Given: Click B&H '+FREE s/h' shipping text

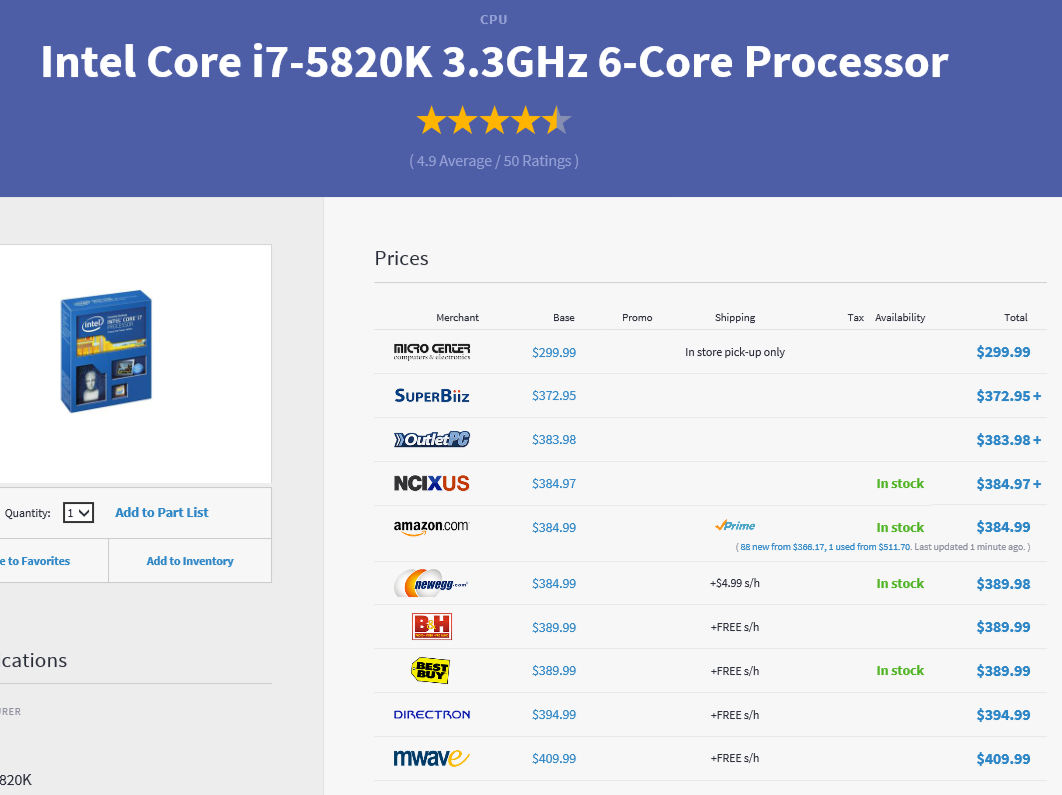Looking at the screenshot, I should pyautogui.click(x=735, y=627).
